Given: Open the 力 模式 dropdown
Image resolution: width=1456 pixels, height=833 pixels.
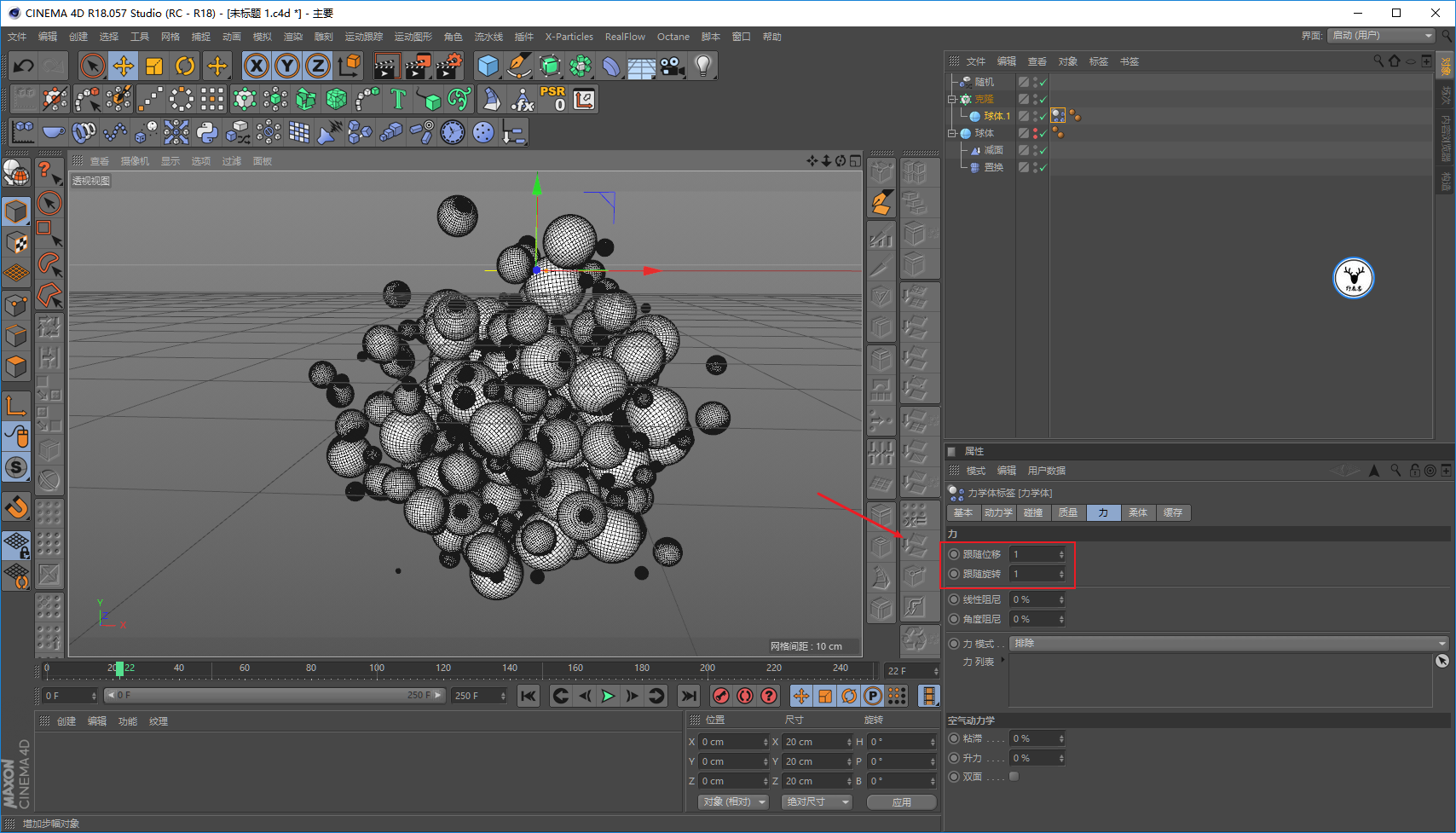Looking at the screenshot, I should coord(1228,644).
